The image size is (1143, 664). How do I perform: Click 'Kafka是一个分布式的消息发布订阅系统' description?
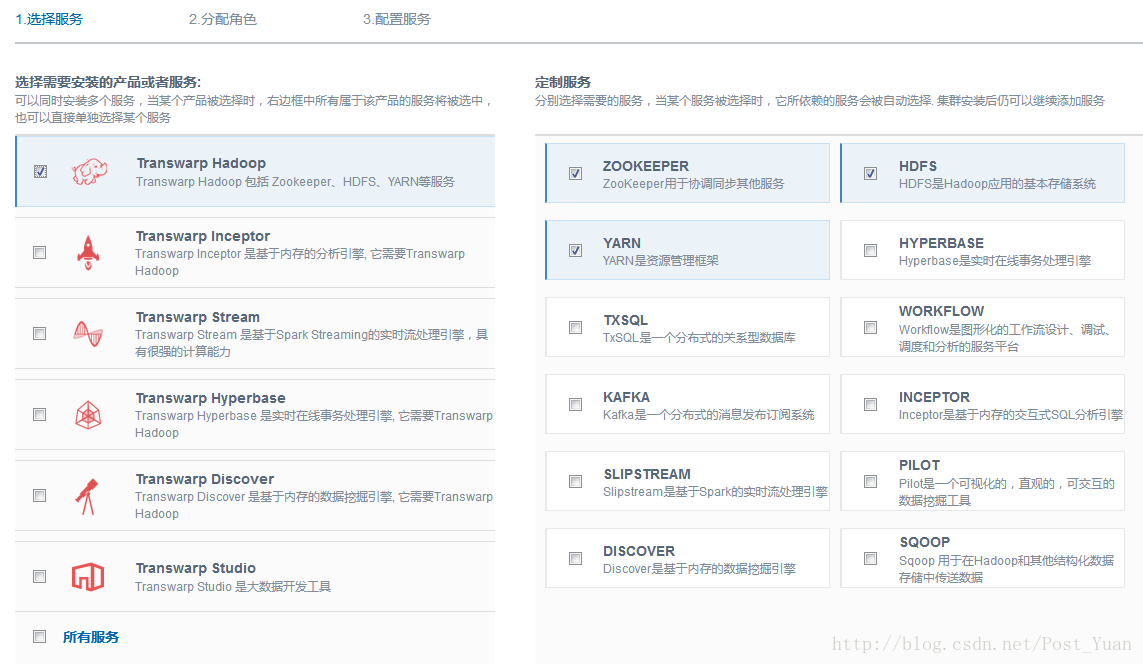(709, 415)
